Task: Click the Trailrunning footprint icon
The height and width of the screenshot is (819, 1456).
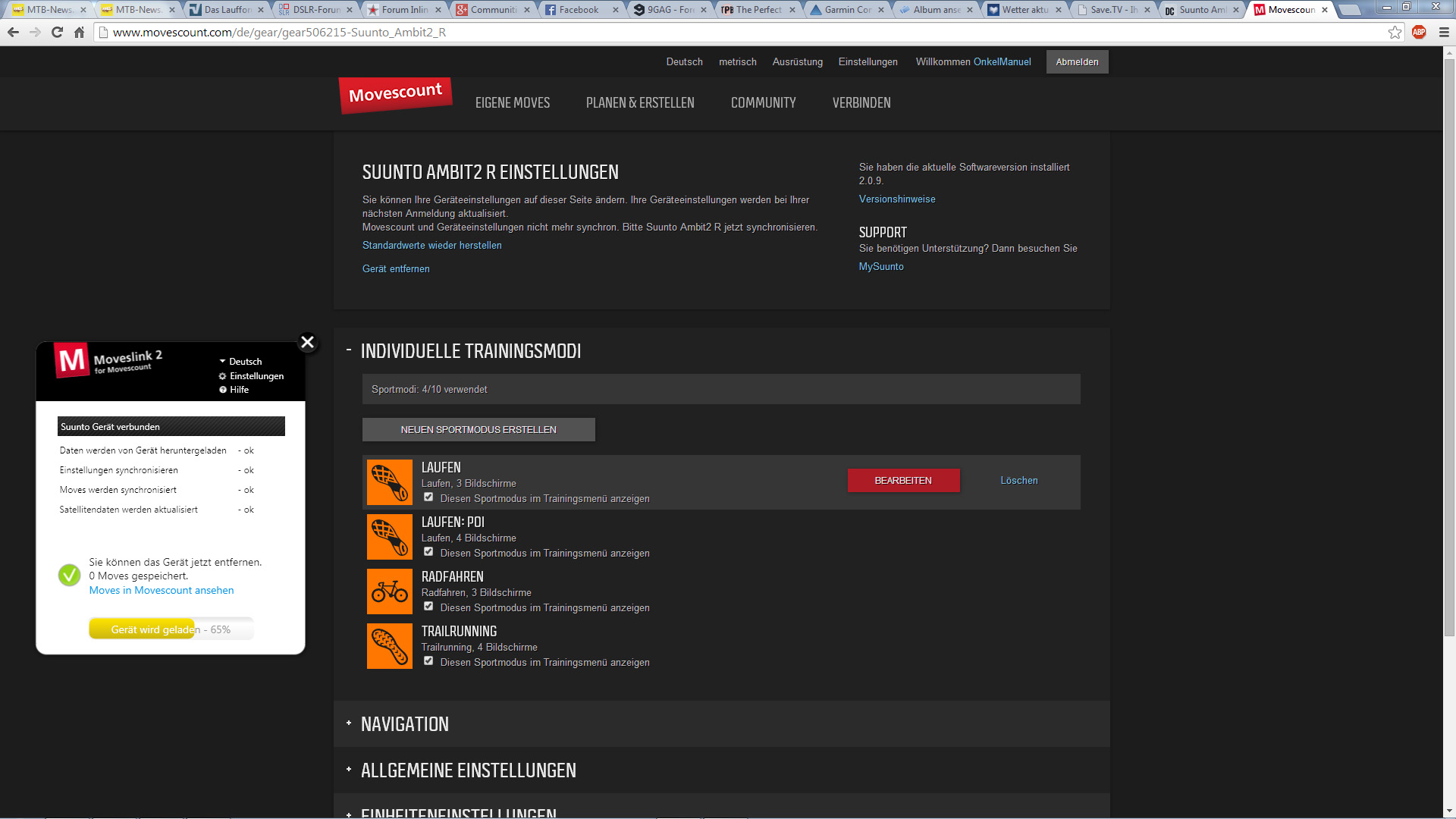Action: coord(389,646)
